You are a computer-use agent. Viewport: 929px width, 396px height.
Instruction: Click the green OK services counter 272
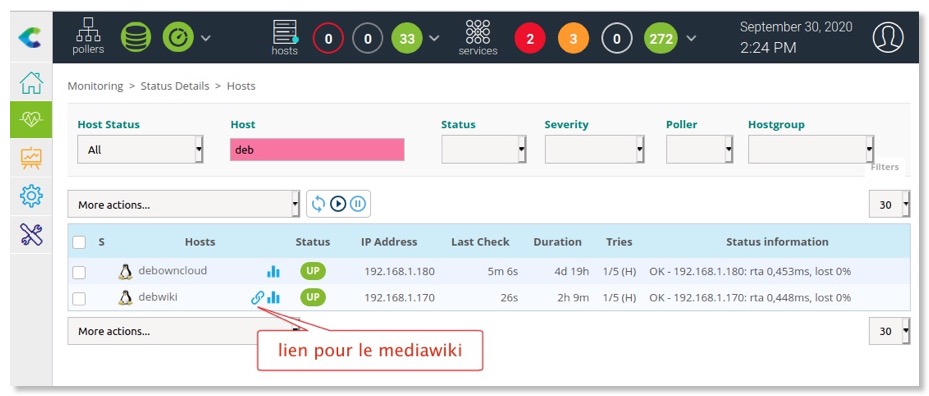pos(661,39)
